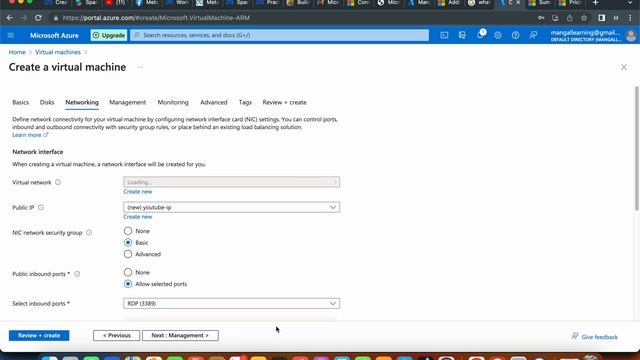Image resolution: width=640 pixels, height=360 pixels.
Task: Open the top bar Feedback icon
Action: pyautogui.click(x=533, y=36)
